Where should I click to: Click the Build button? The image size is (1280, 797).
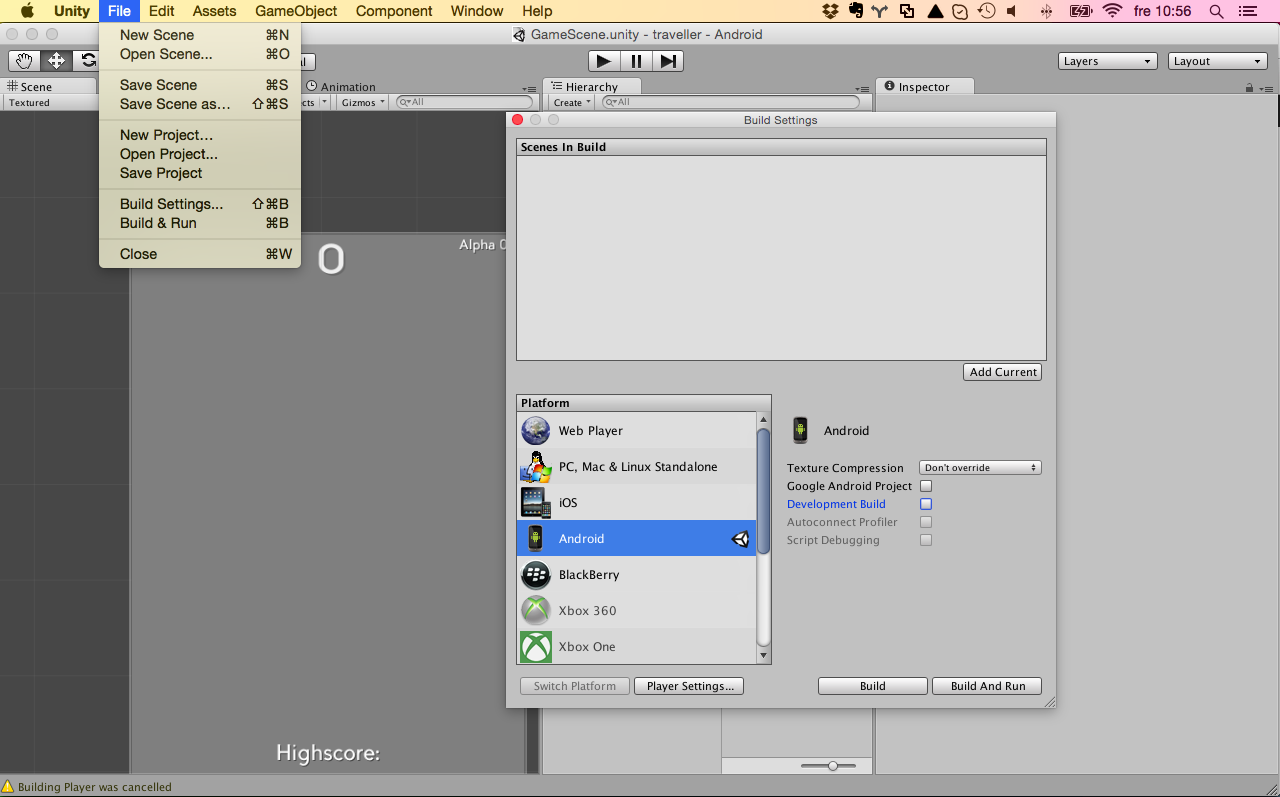coord(873,686)
